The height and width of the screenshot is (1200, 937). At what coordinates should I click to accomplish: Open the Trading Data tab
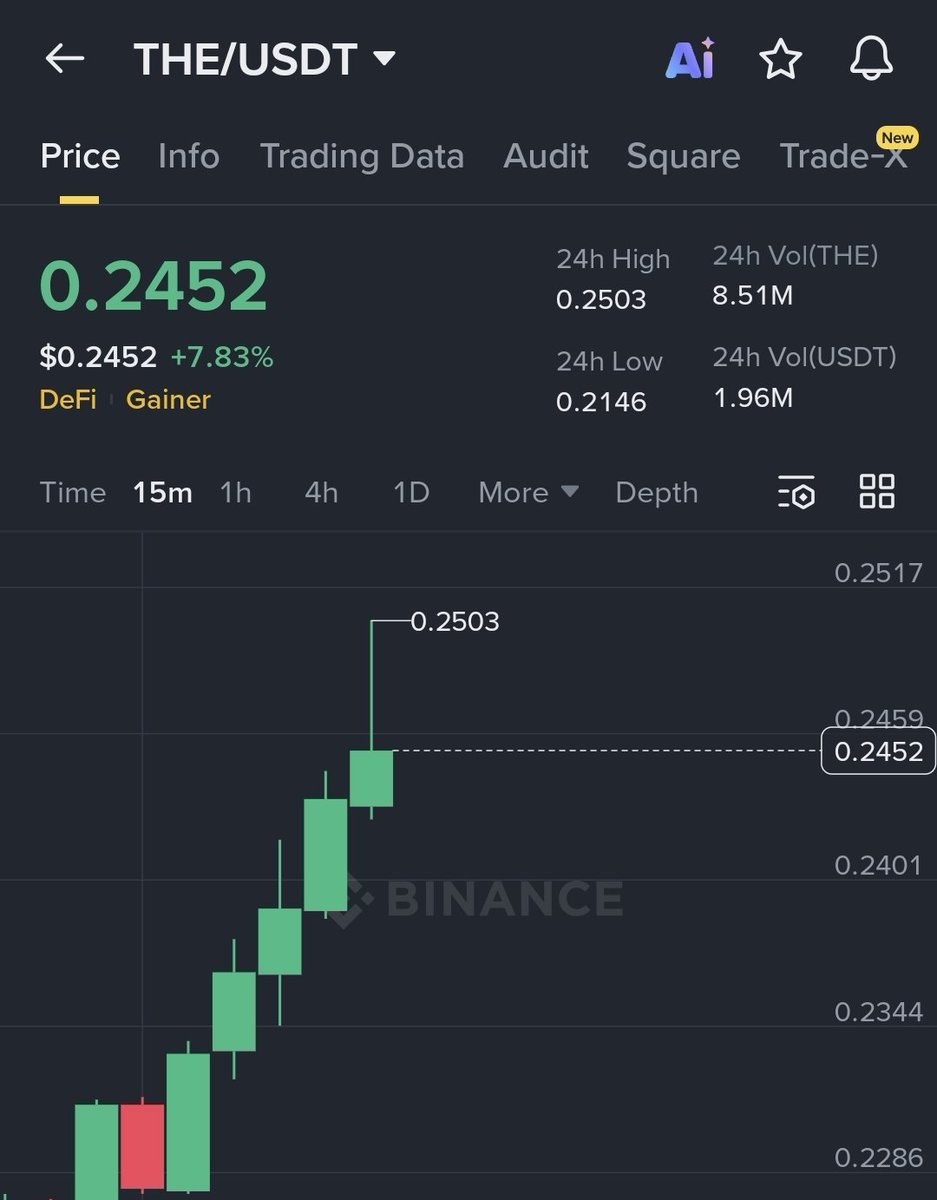pyautogui.click(x=362, y=156)
